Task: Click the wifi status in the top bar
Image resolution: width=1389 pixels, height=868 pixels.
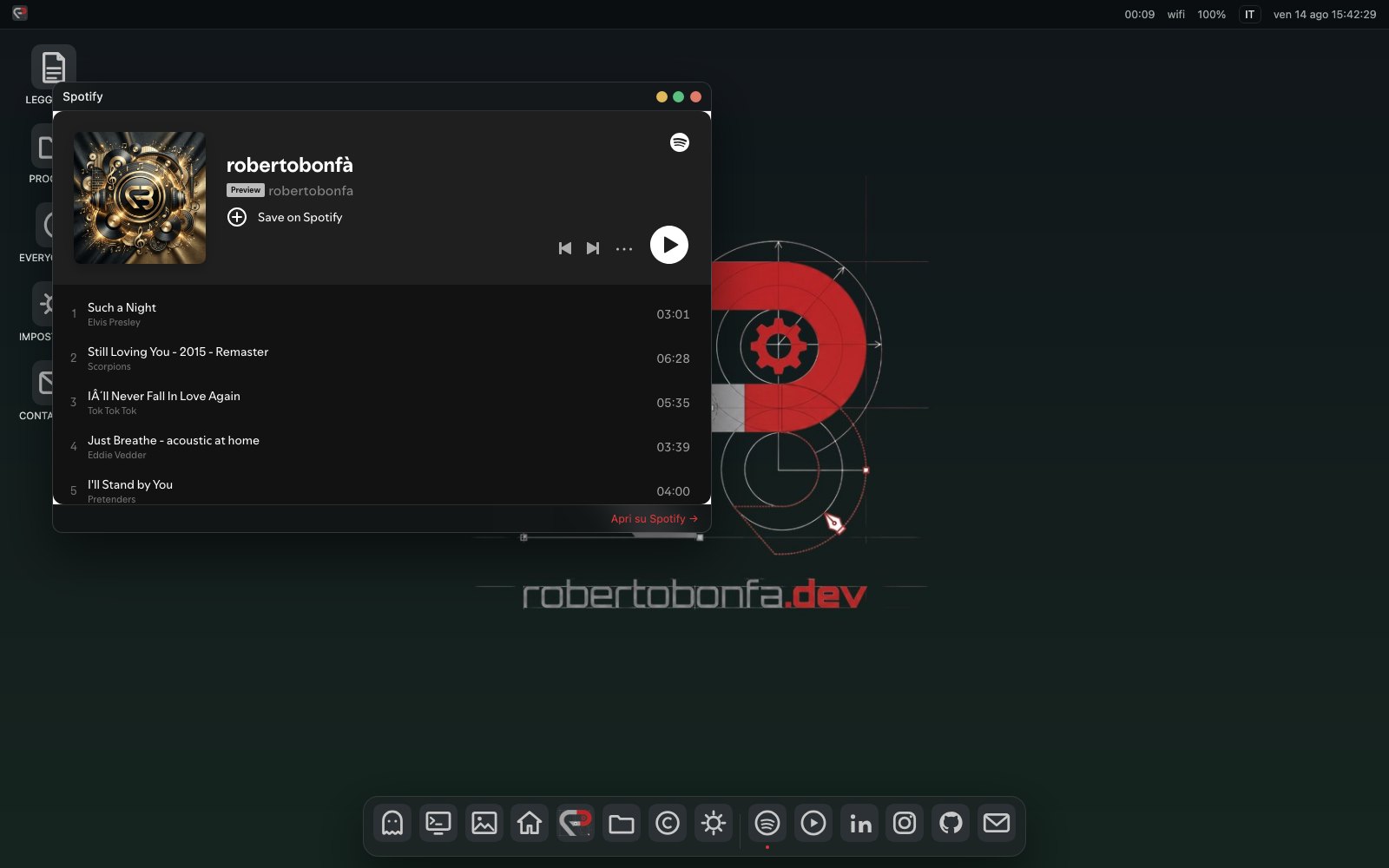Action: (1176, 14)
